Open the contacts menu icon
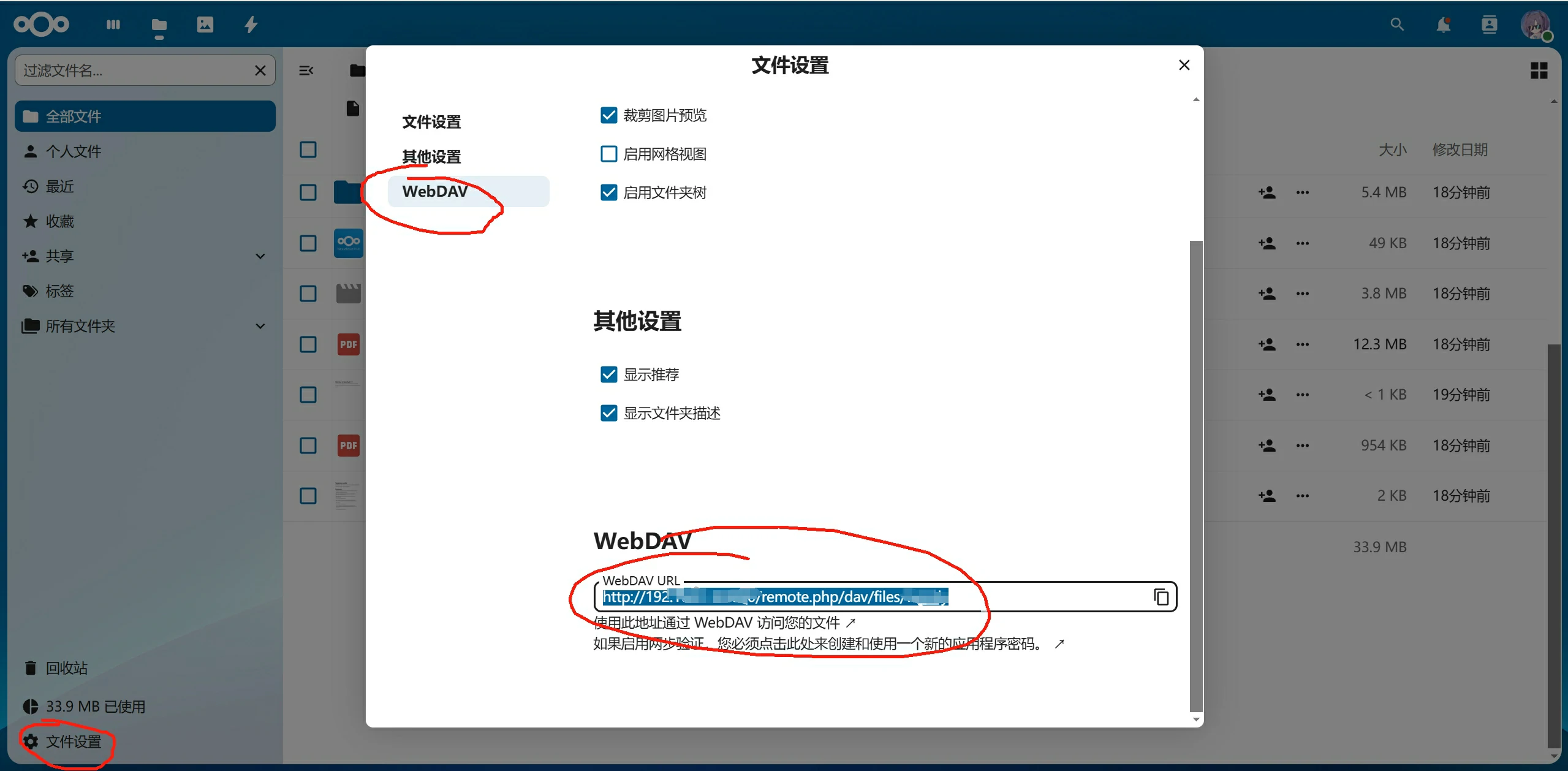Screen dimensions: 1568x771 click(1490, 25)
